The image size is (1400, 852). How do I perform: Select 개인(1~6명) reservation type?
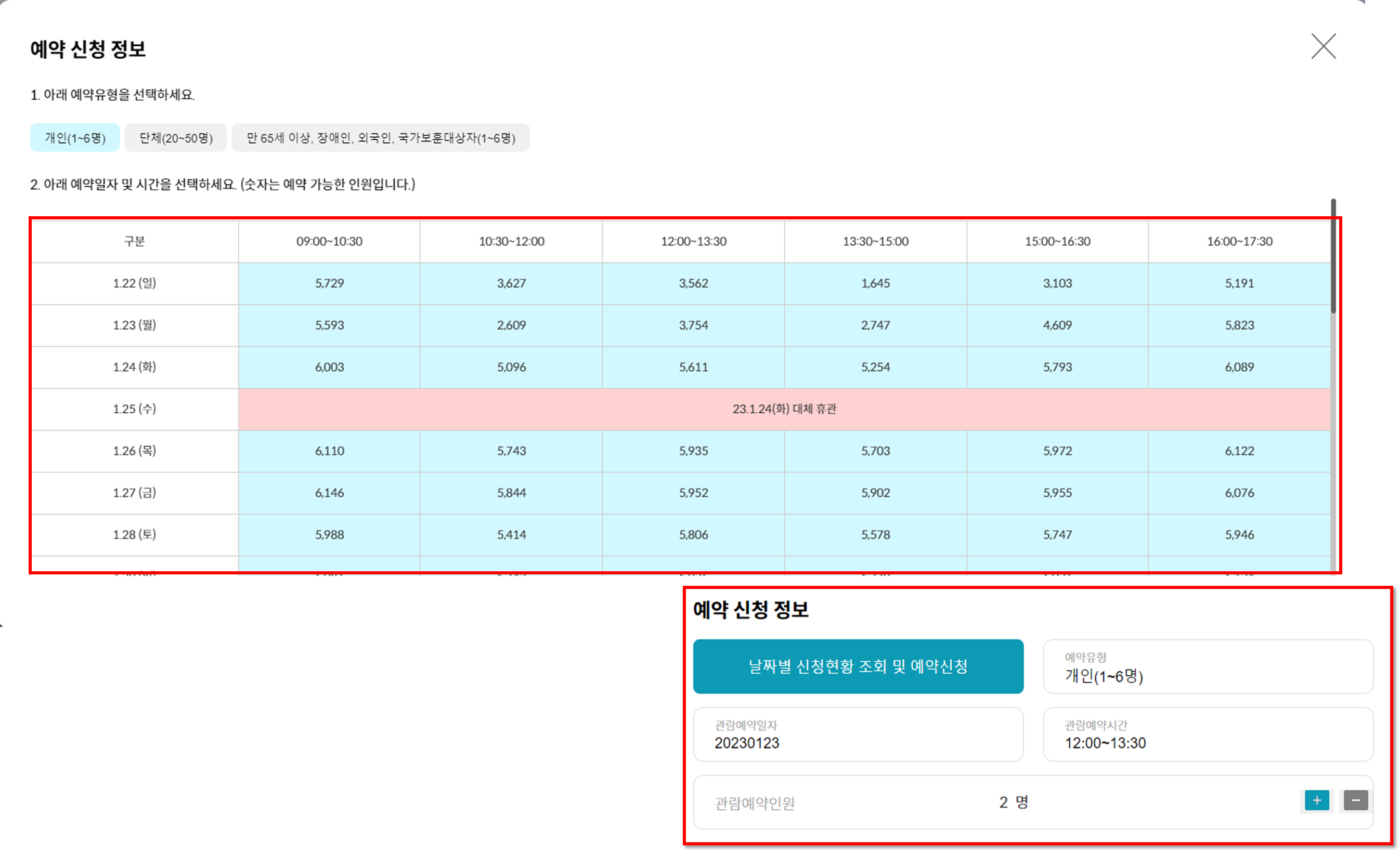(75, 138)
